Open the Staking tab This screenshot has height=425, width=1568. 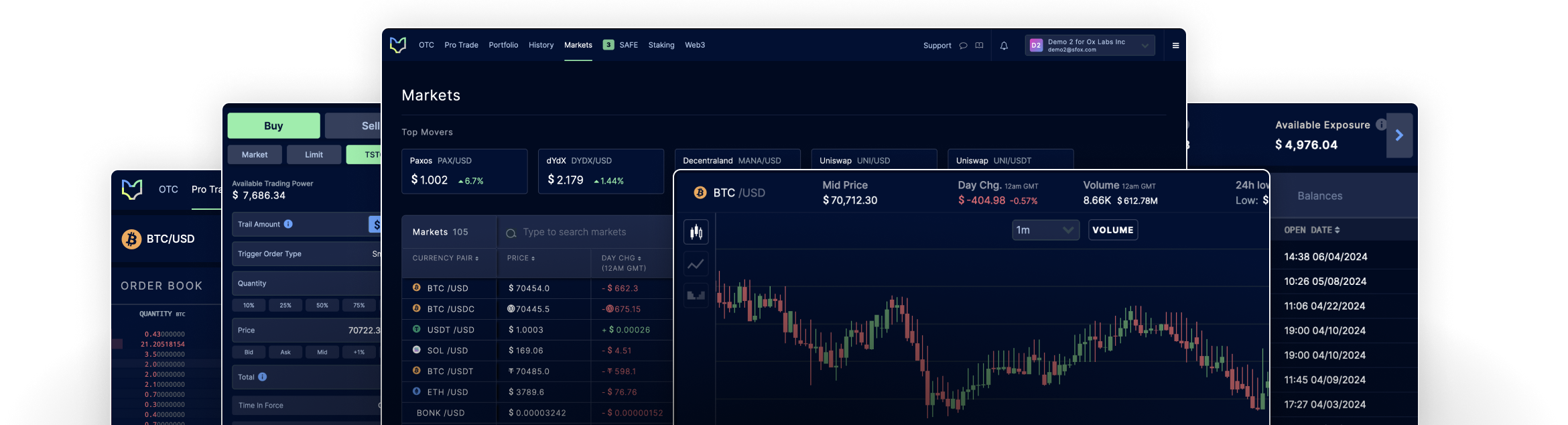(661, 45)
